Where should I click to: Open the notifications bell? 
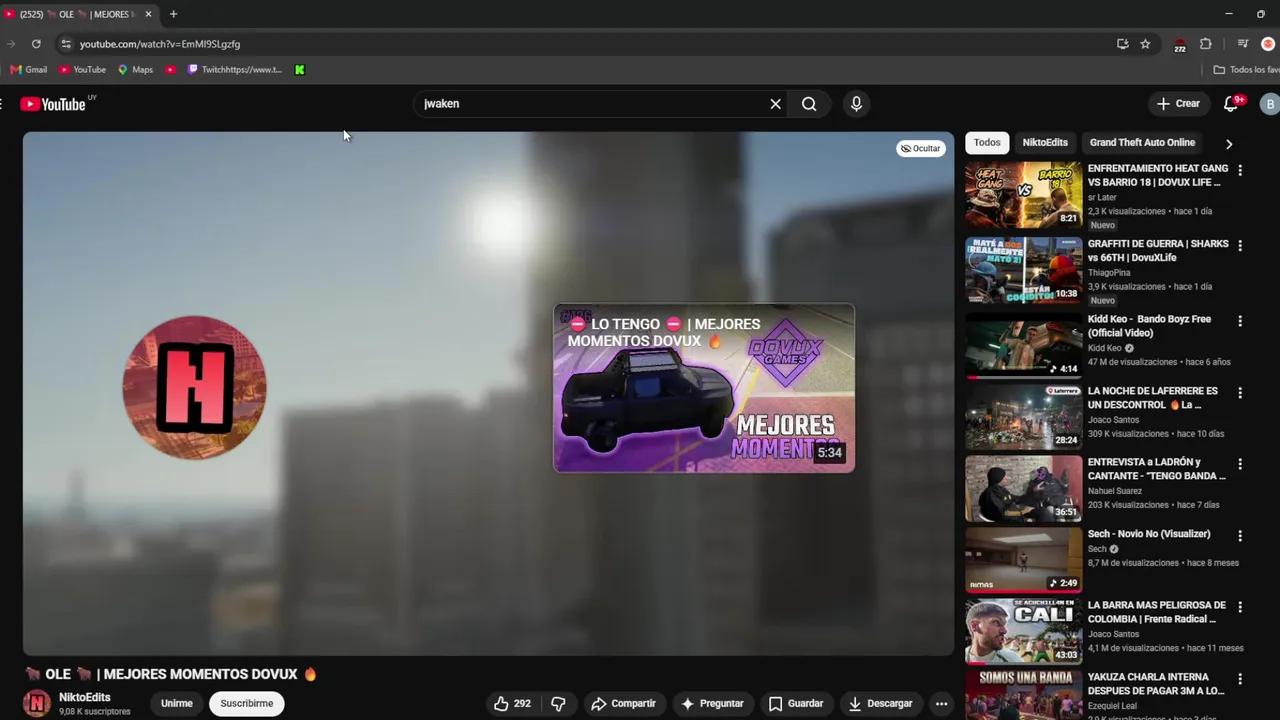(x=1231, y=104)
